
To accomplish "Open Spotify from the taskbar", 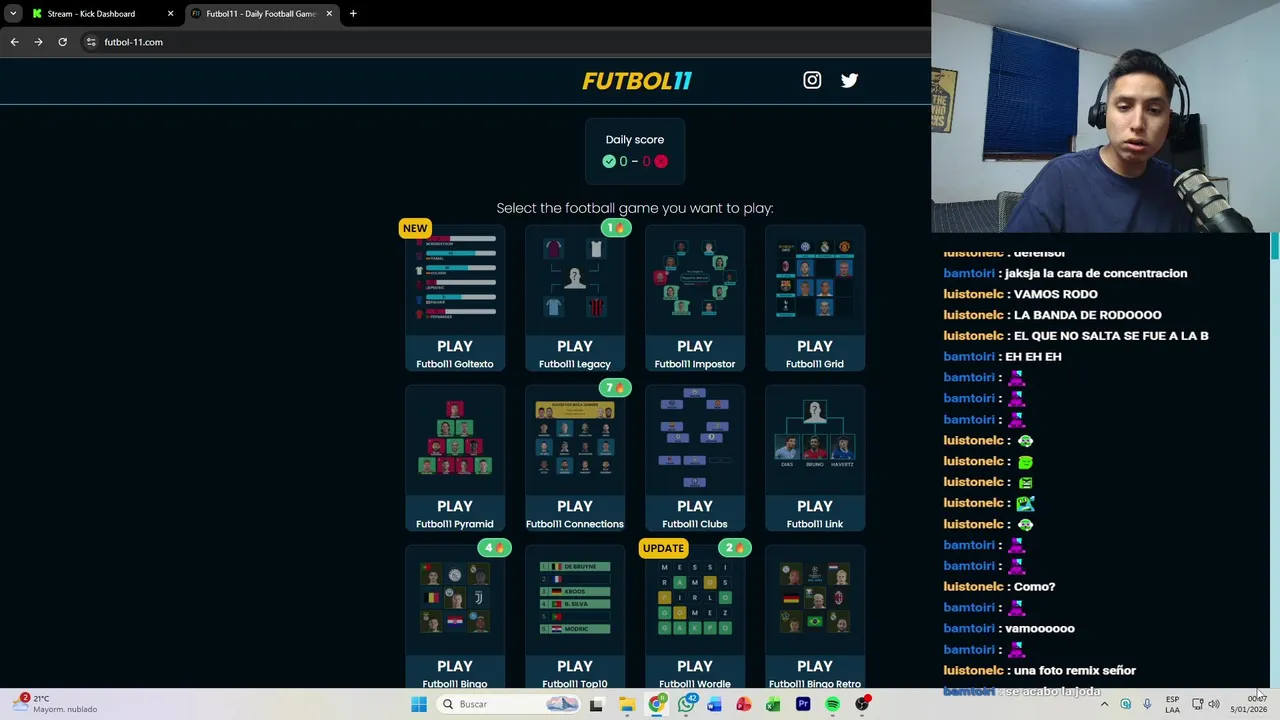I will pyautogui.click(x=832, y=704).
